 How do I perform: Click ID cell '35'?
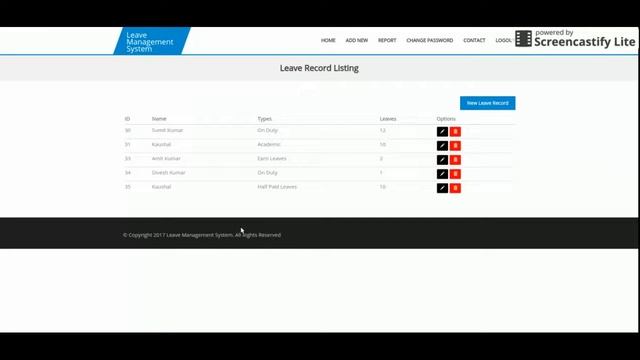coord(128,187)
